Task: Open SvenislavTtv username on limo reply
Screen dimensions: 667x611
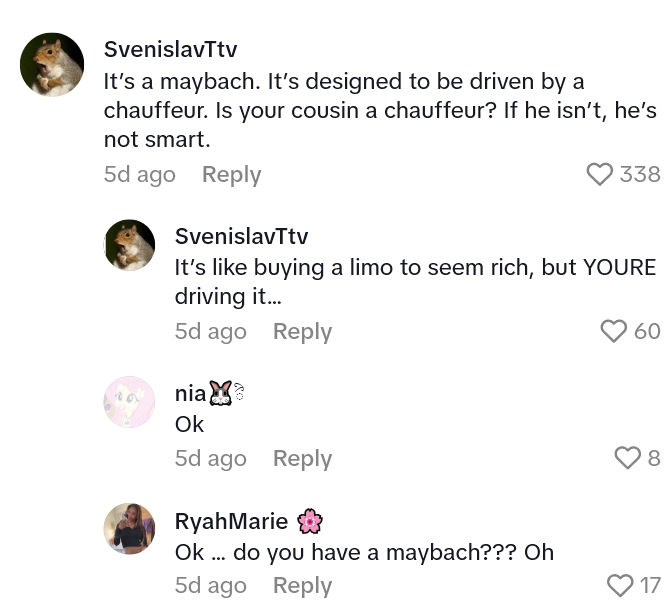Action: click(x=241, y=236)
